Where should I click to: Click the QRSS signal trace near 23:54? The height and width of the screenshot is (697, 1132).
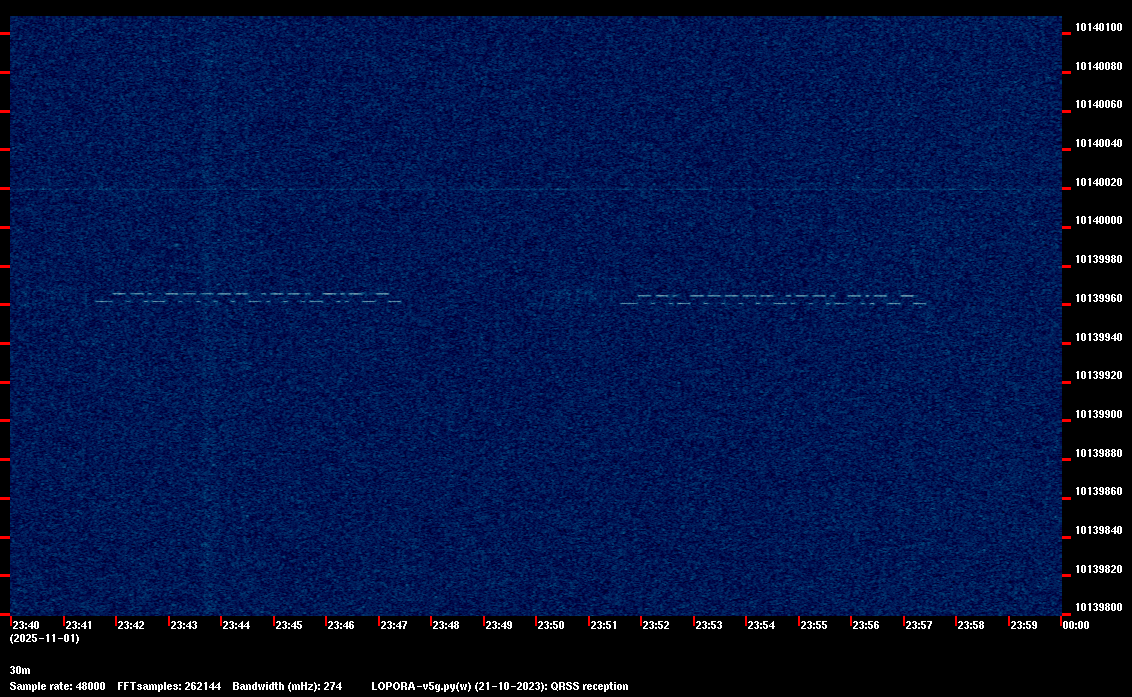[x=773, y=300]
